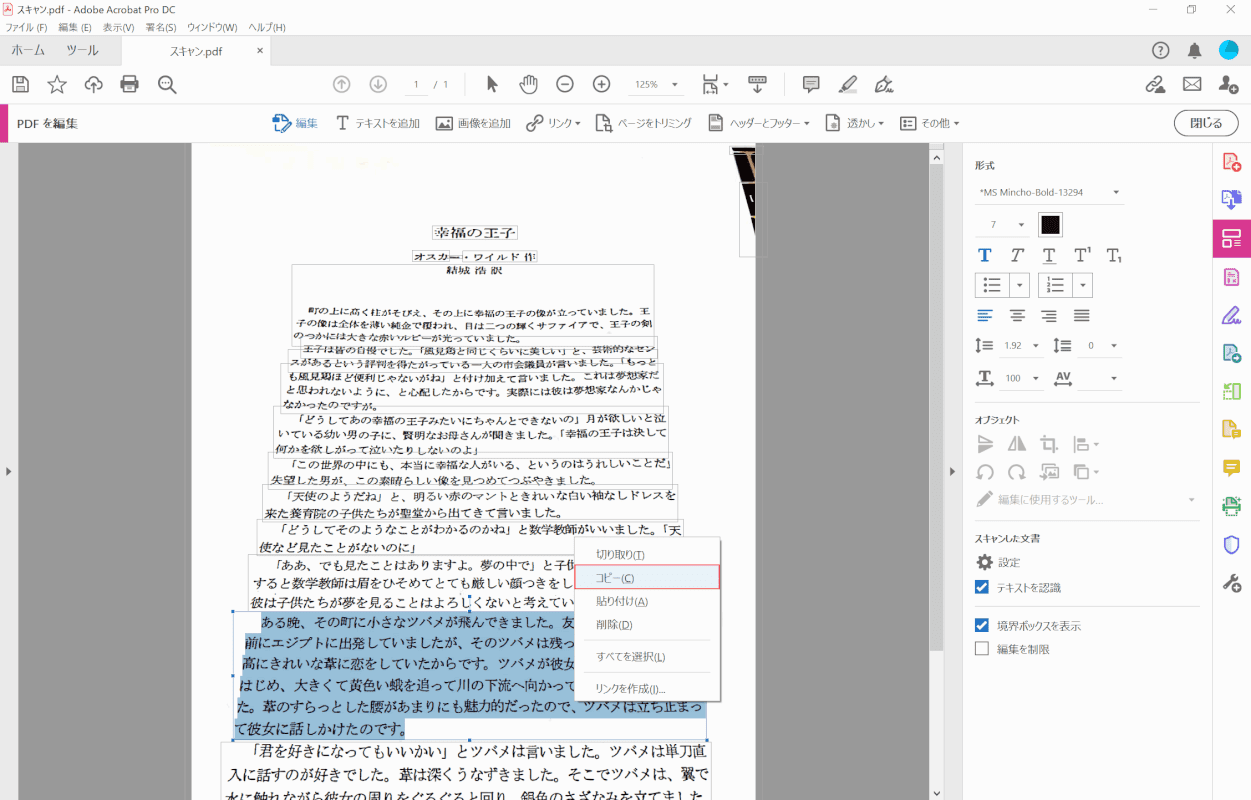Open the Help question mark icon
Viewport: 1251px width, 800px height.
pos(1161,51)
